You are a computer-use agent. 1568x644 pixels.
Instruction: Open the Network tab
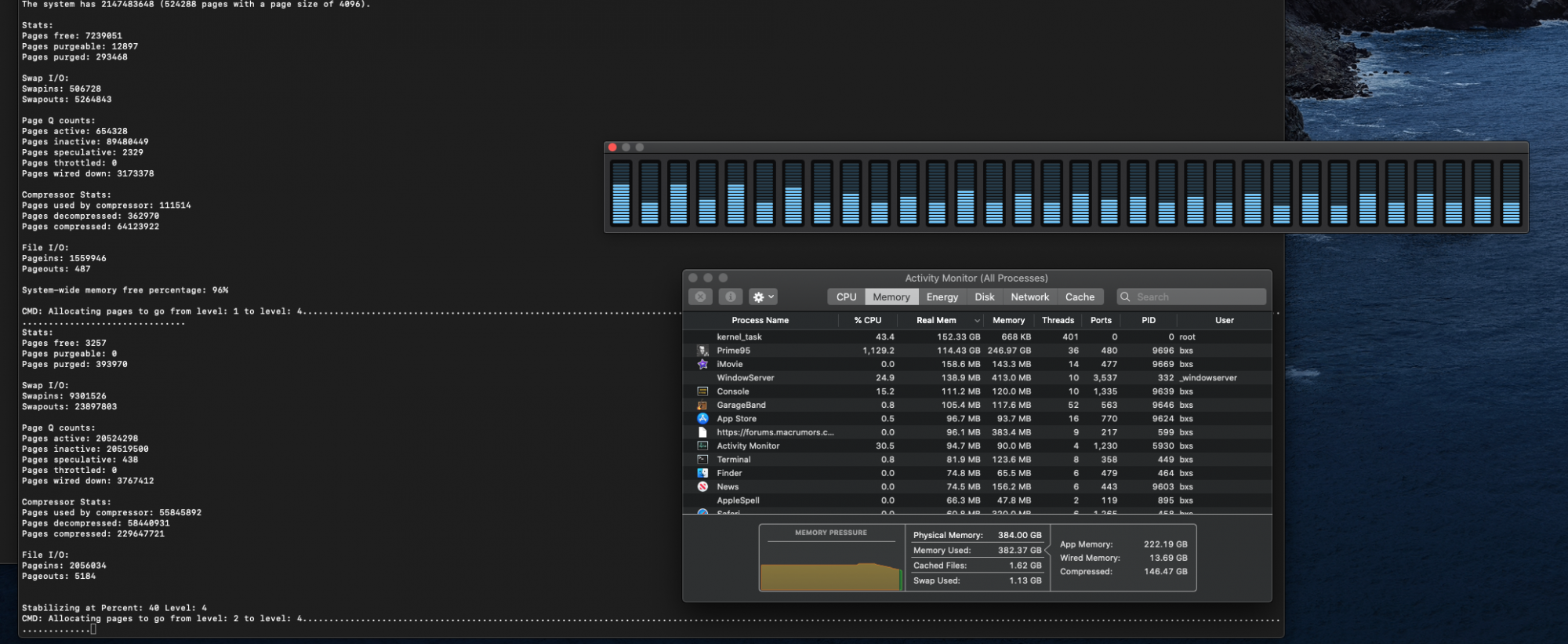[1029, 297]
